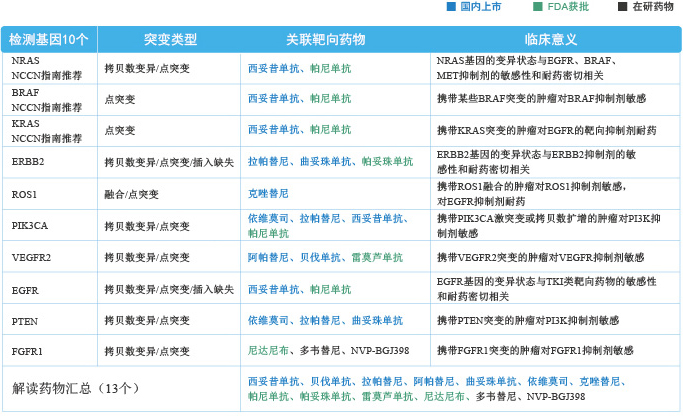Screen dimensions: 683x416
Task: Click 帕妥珠单抗 in the ERBB2 row
Action: [387, 162]
